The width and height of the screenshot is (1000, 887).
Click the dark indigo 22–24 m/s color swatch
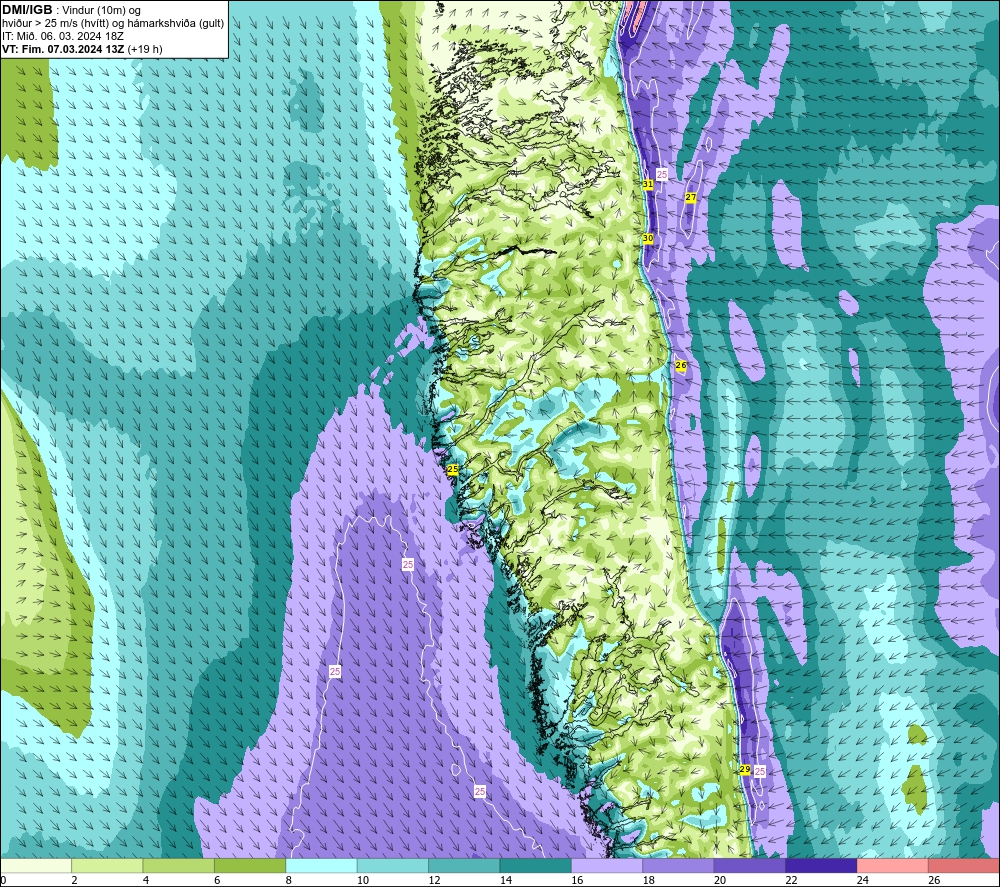click(821, 865)
